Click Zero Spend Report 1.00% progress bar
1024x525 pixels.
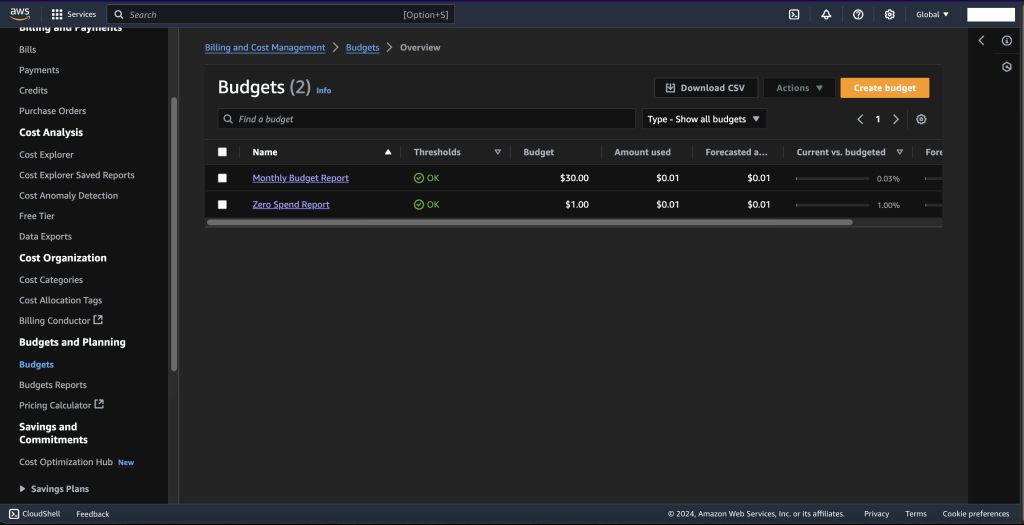(x=832, y=205)
